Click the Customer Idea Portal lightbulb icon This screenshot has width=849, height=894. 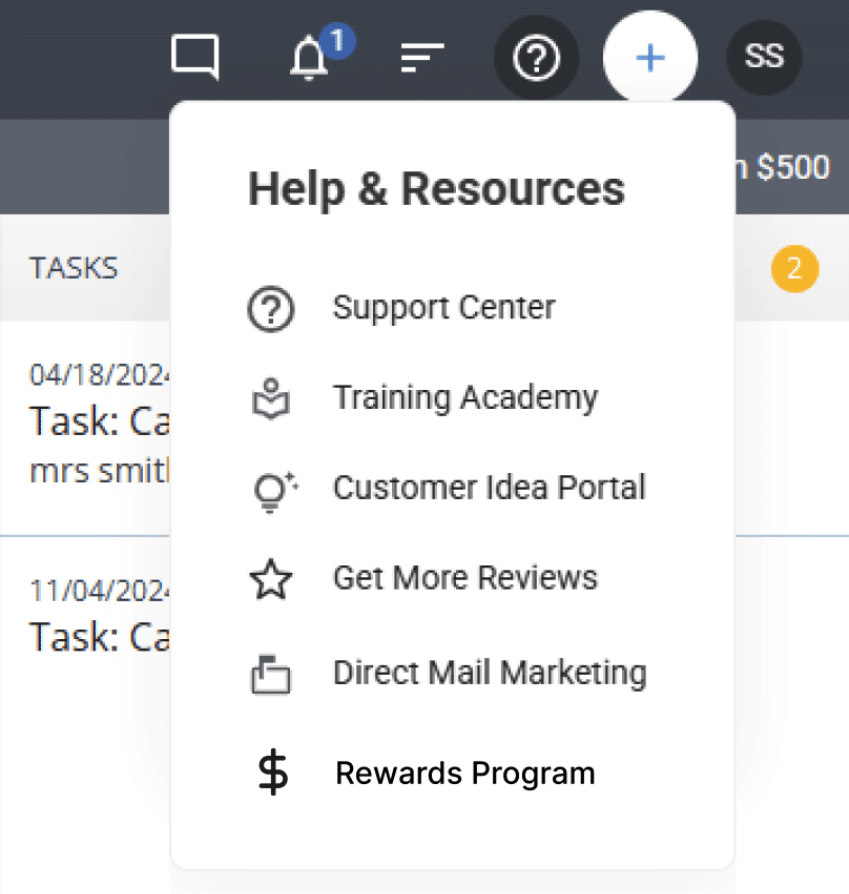pyautogui.click(x=272, y=490)
